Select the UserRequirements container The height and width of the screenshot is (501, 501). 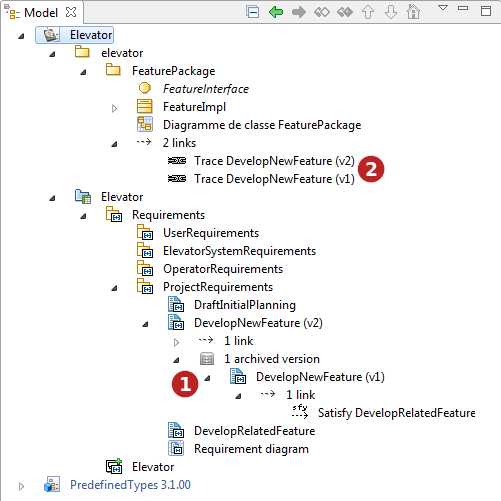211,233
